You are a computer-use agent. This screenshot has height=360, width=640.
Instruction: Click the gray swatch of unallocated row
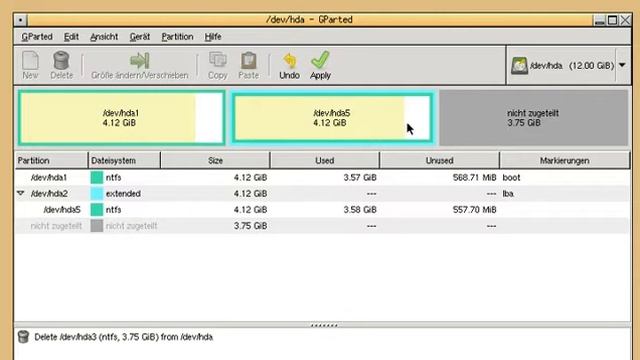(97, 226)
